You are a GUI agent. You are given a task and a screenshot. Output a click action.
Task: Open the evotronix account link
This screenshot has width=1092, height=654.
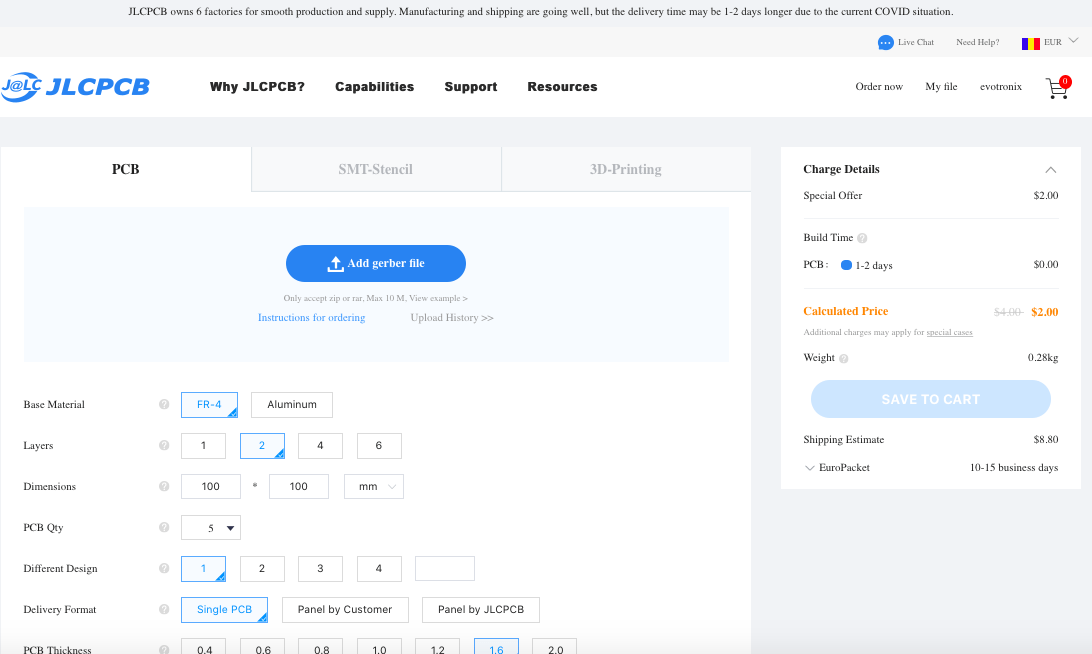click(x=1001, y=86)
